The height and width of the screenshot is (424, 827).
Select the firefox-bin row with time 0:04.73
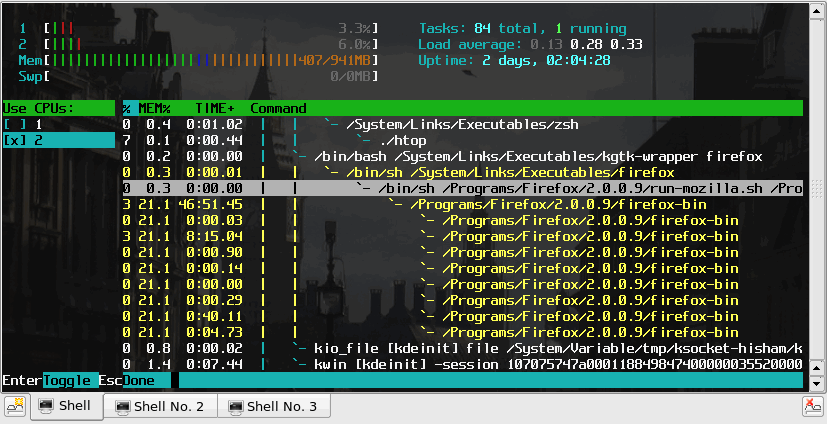point(463,332)
